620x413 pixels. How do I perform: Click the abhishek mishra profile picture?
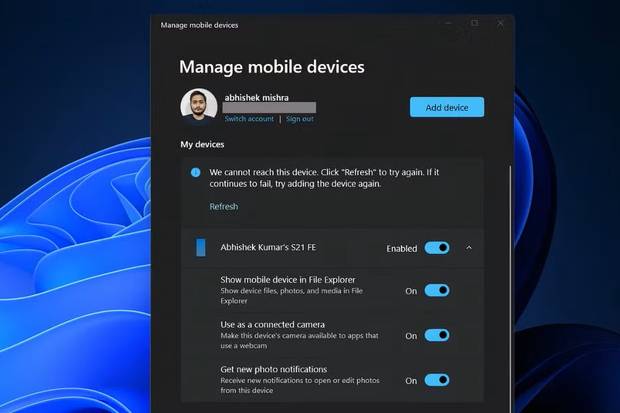pos(199,106)
